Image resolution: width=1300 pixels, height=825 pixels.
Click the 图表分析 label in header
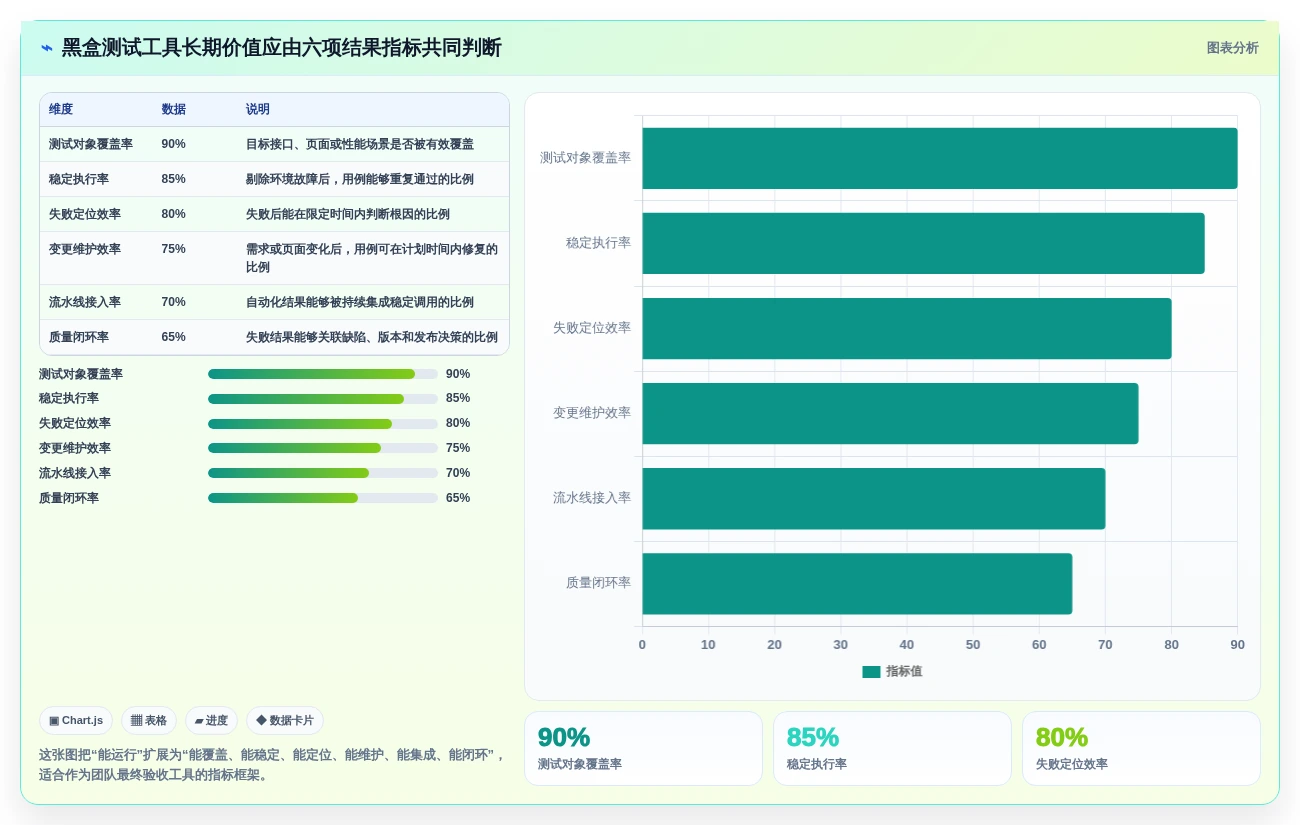point(1232,48)
